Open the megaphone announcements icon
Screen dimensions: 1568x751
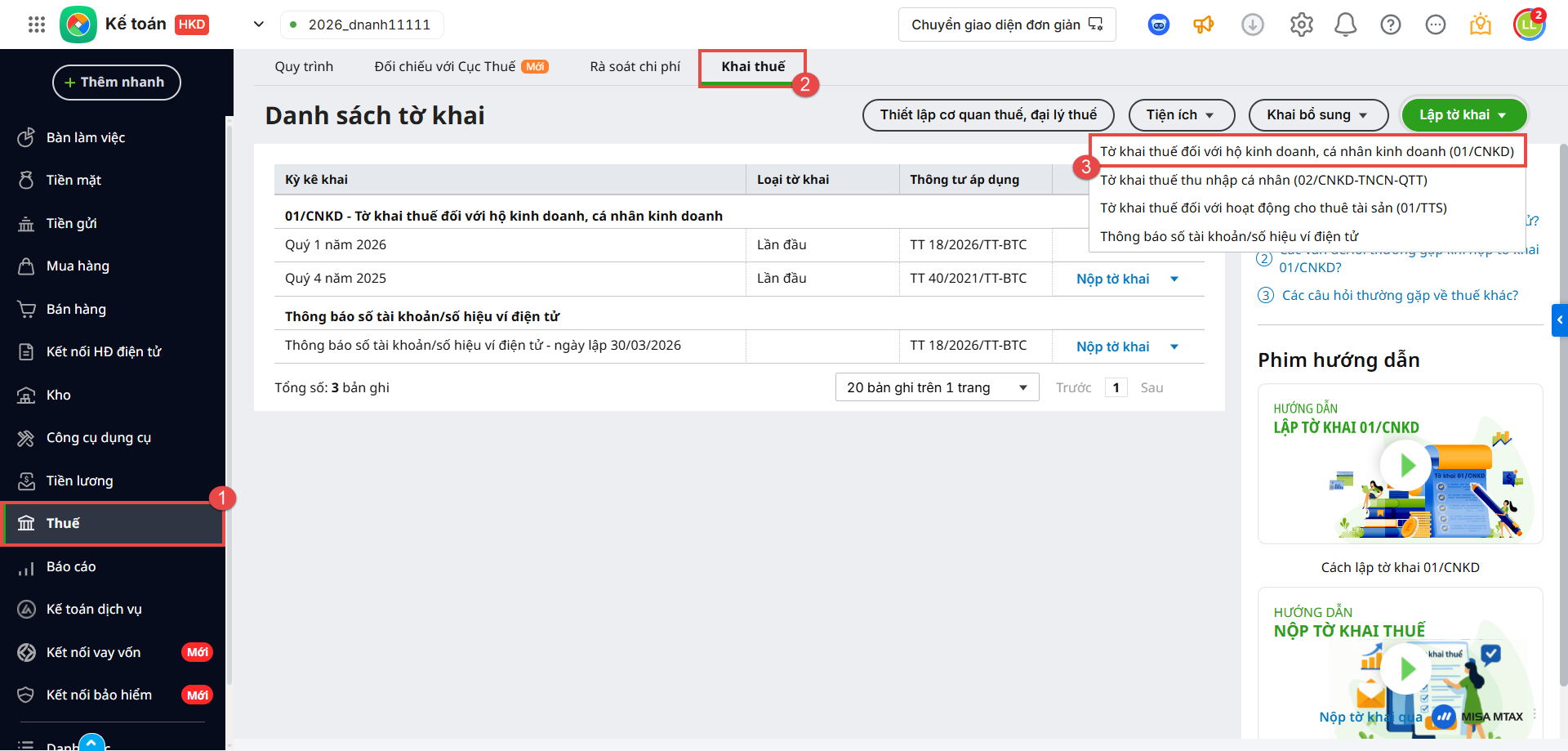(1203, 25)
